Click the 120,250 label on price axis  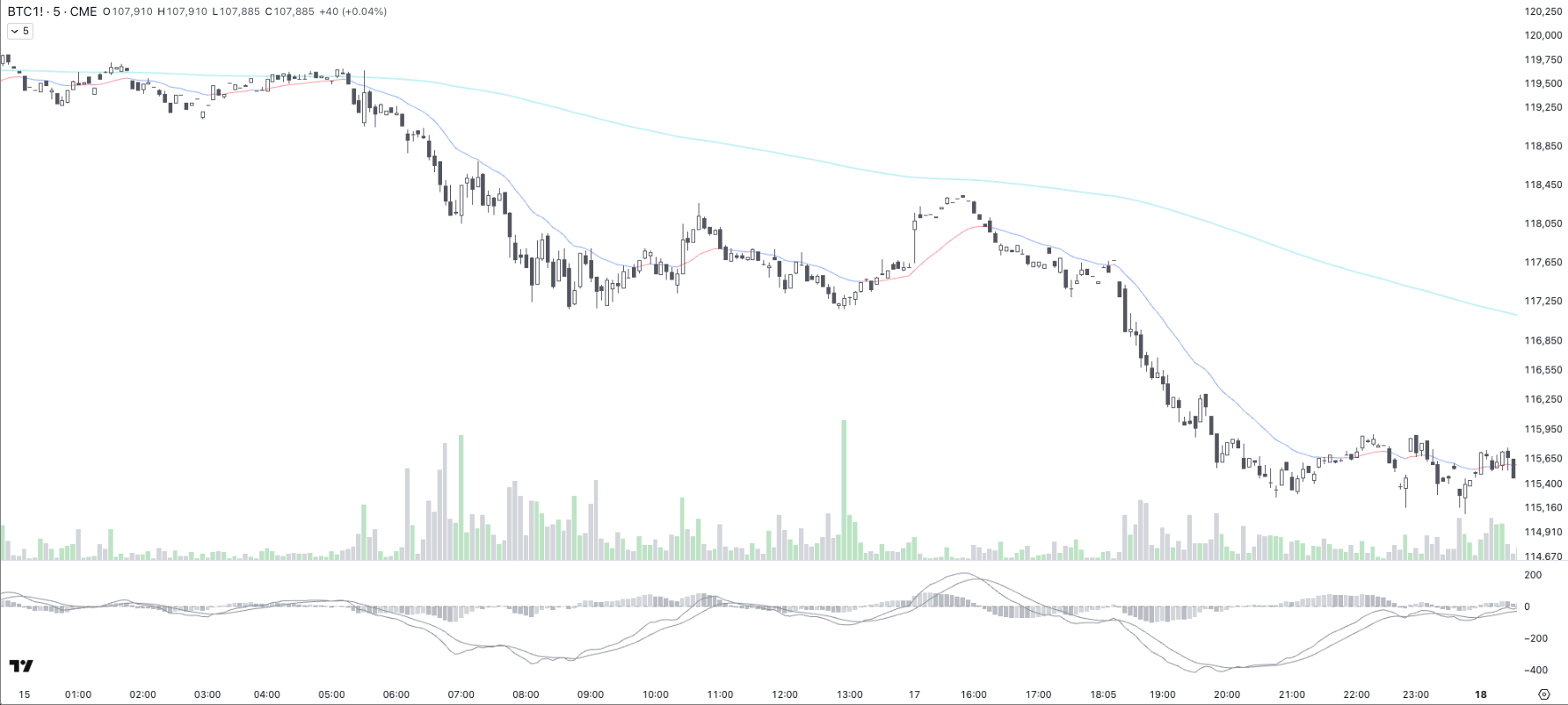pos(1543,11)
